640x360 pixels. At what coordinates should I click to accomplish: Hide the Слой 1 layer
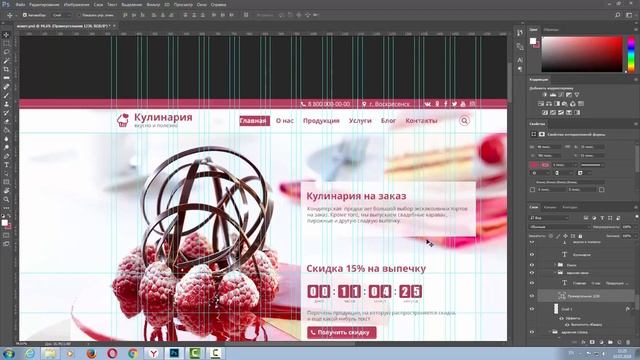[x=532, y=309]
